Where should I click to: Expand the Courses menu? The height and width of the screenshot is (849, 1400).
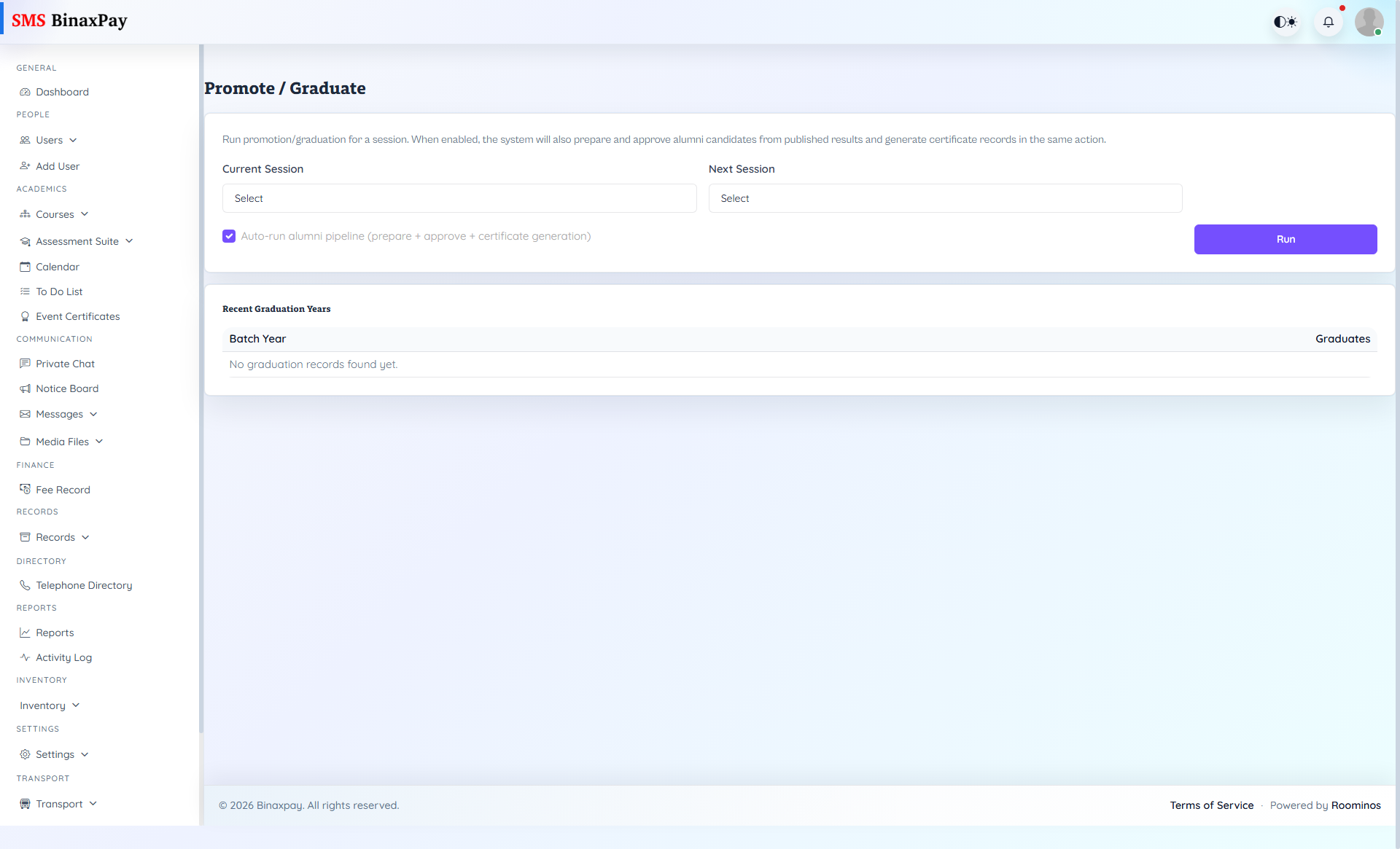pos(55,214)
